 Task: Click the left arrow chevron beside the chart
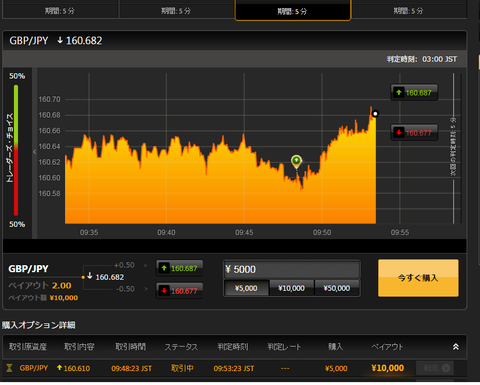coord(34,152)
